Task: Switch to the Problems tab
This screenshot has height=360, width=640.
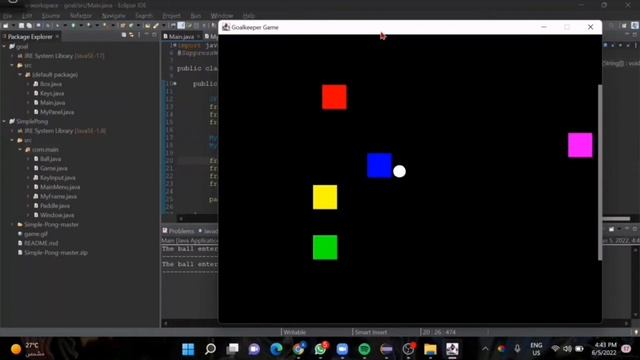Action: pyautogui.click(x=181, y=231)
